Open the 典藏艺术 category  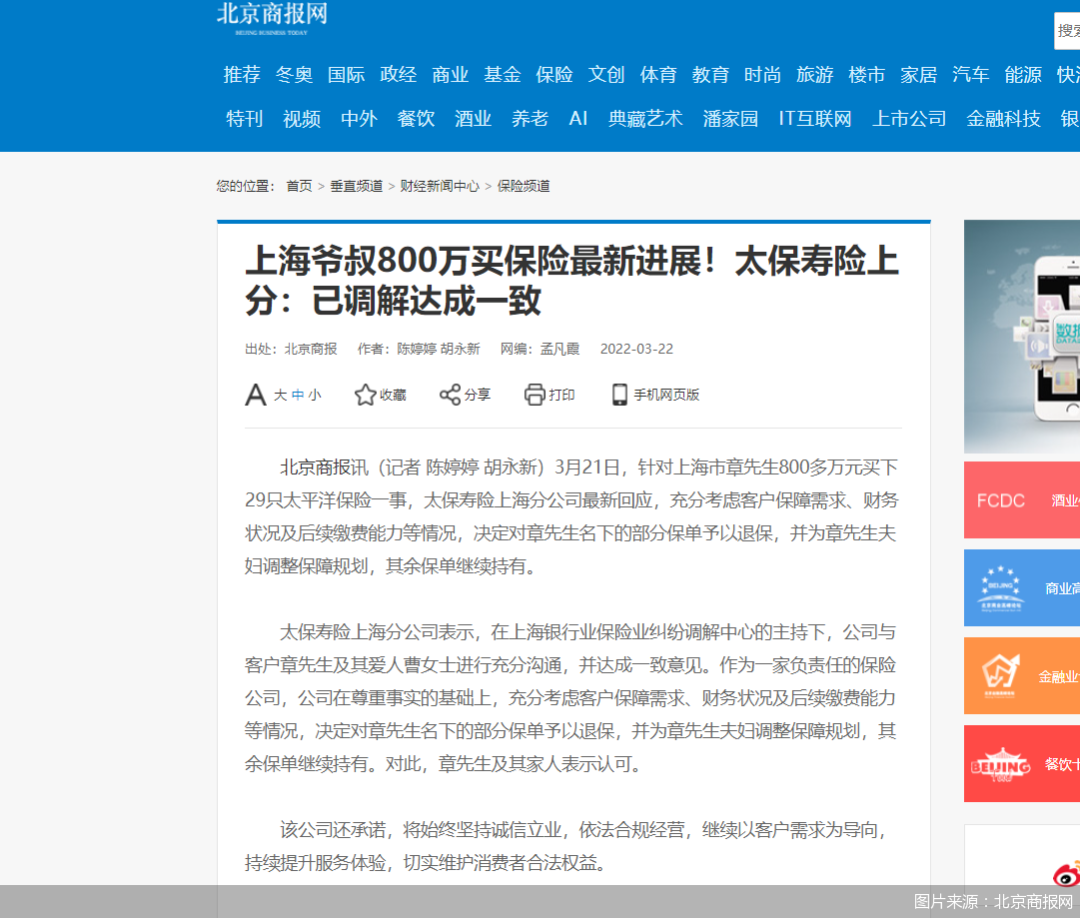click(646, 118)
